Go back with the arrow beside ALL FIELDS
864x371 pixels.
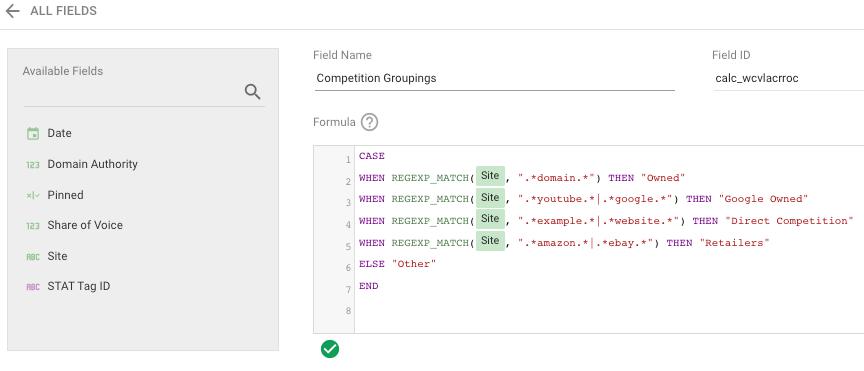point(12,11)
